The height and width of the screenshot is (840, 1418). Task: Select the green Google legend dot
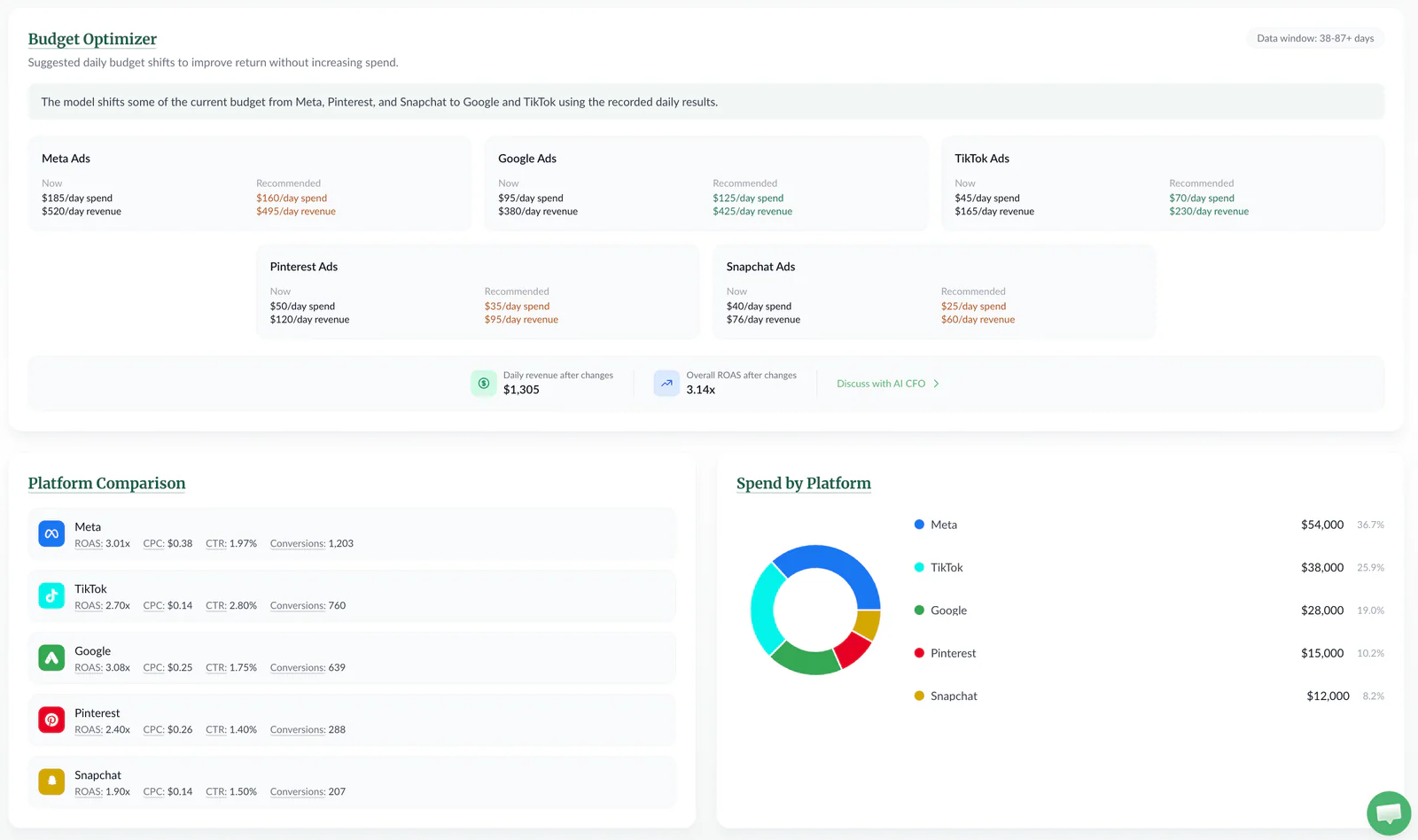[919, 610]
